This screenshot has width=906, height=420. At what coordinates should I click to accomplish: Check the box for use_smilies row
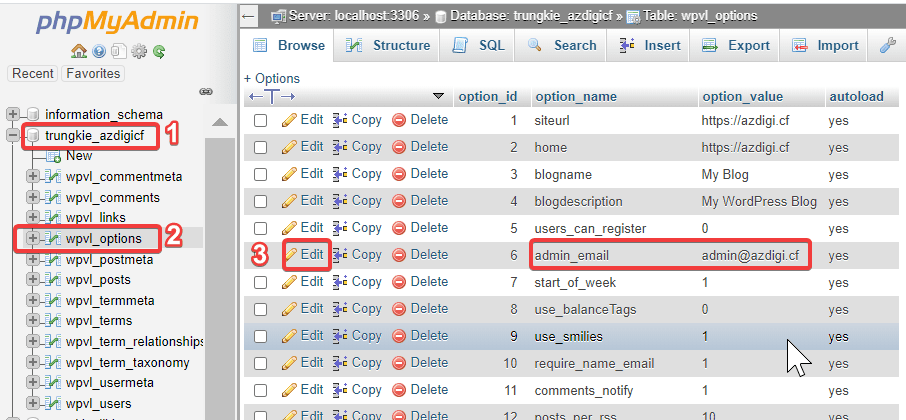click(261, 336)
